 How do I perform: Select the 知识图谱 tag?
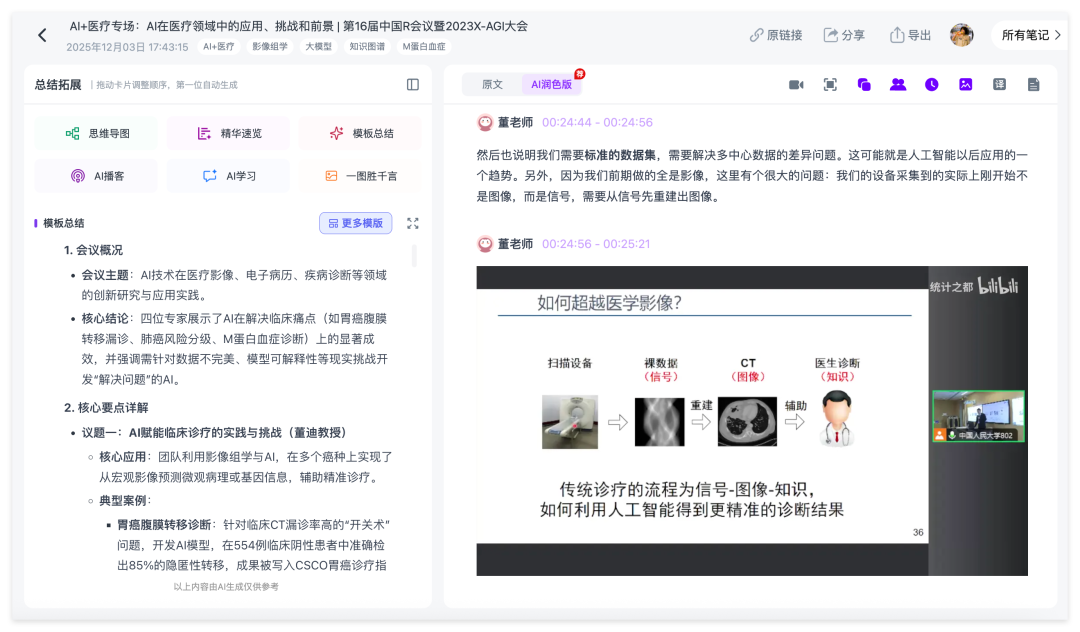367,47
